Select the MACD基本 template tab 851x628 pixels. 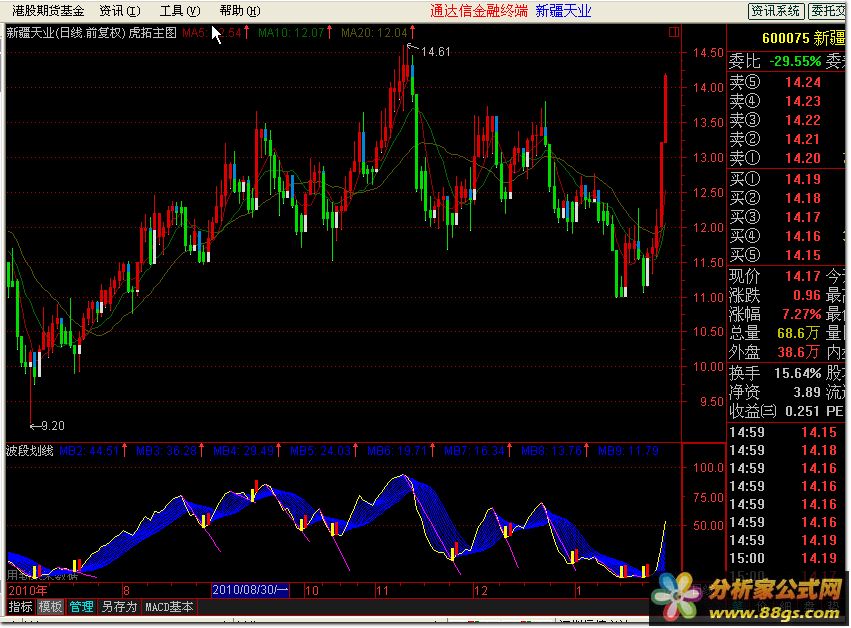(169, 606)
